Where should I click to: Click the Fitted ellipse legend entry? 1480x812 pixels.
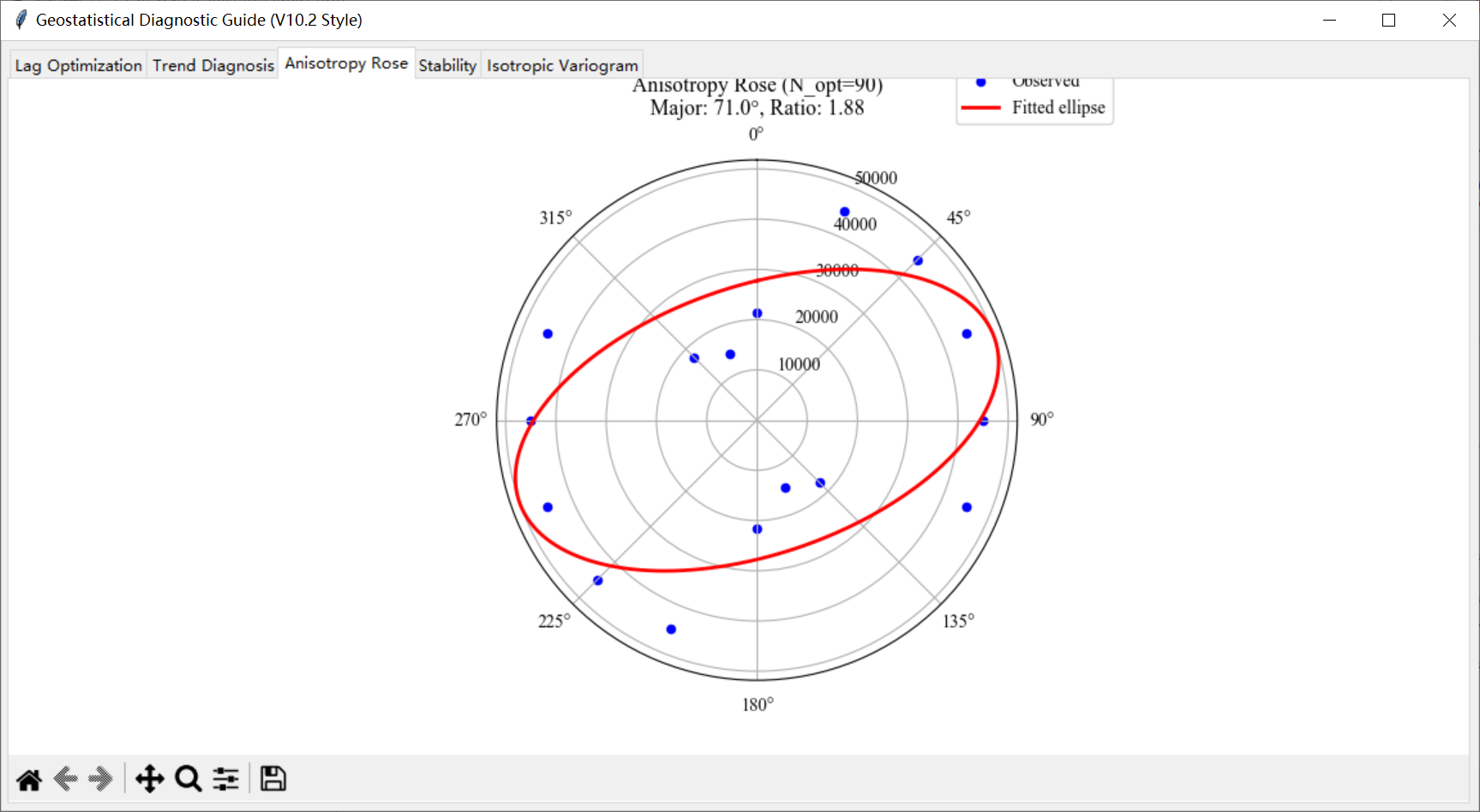click(1058, 108)
